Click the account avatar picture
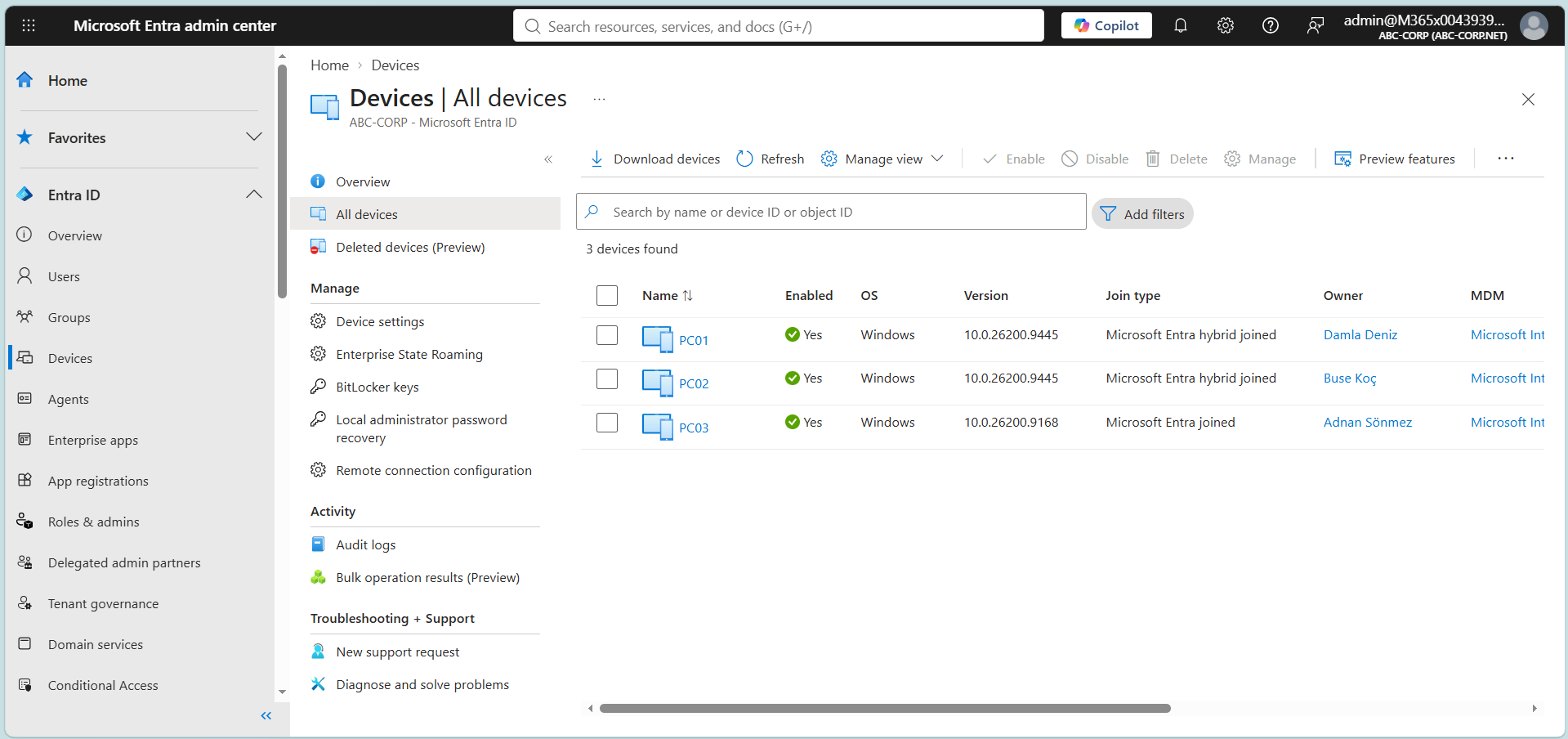The height and width of the screenshot is (739, 1568). pos(1534,25)
